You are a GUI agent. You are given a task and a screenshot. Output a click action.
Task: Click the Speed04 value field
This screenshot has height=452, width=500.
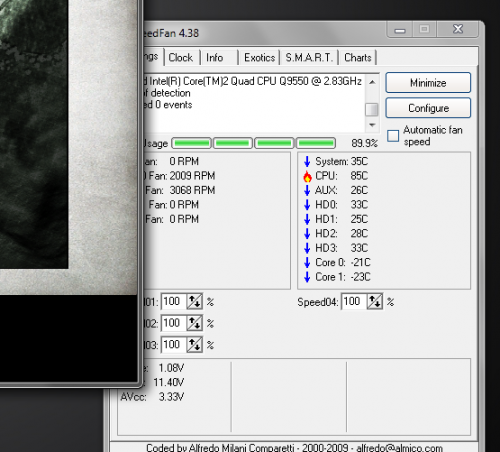tap(354, 302)
